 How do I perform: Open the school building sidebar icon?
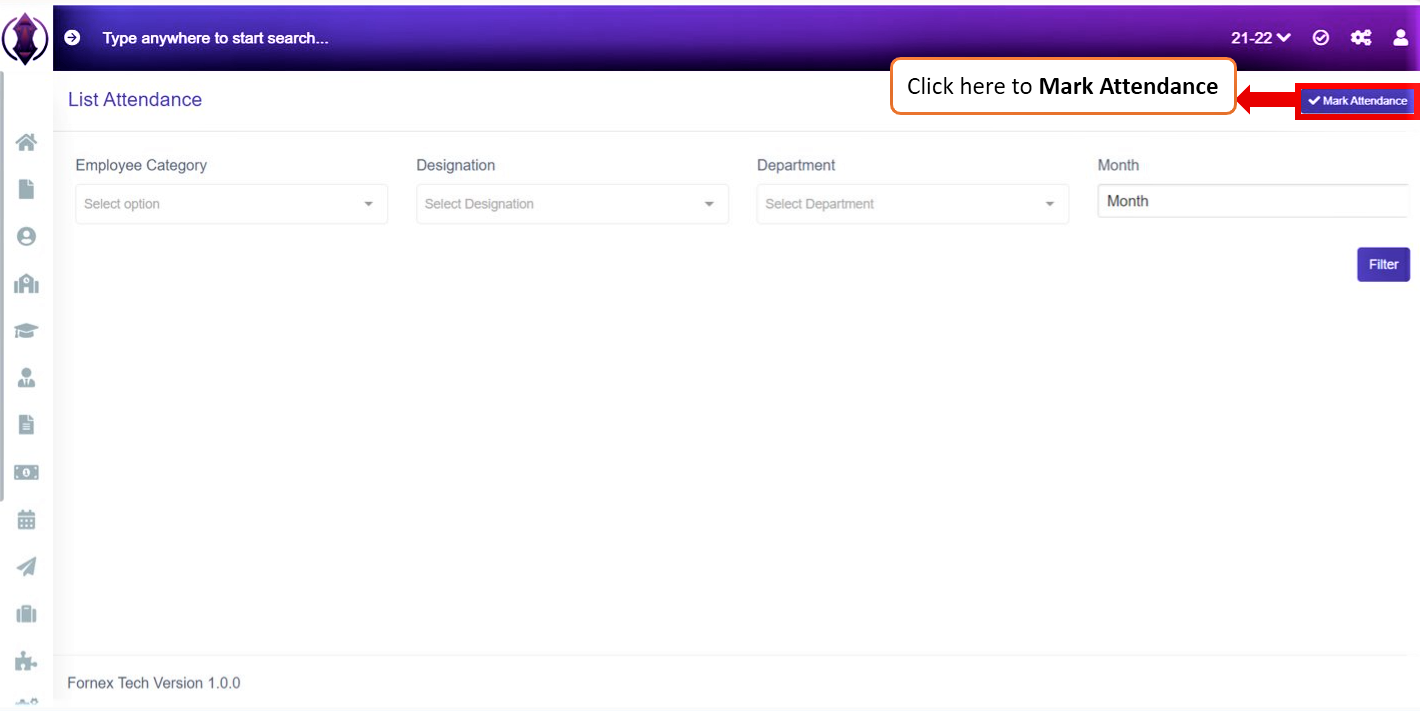[x=26, y=284]
